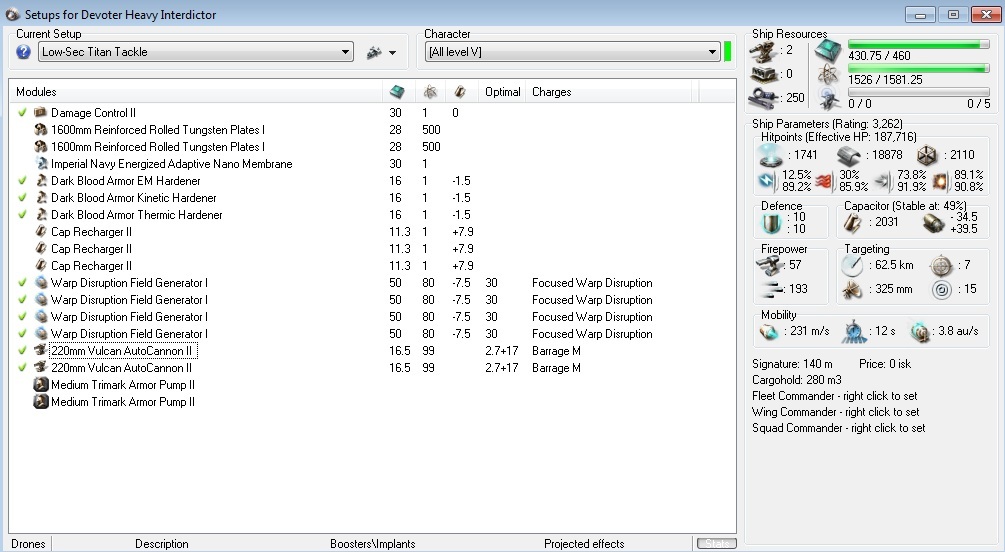This screenshot has width=1005, height=552.
Task: Click the align time icon showing 12 s
Action: point(854,331)
